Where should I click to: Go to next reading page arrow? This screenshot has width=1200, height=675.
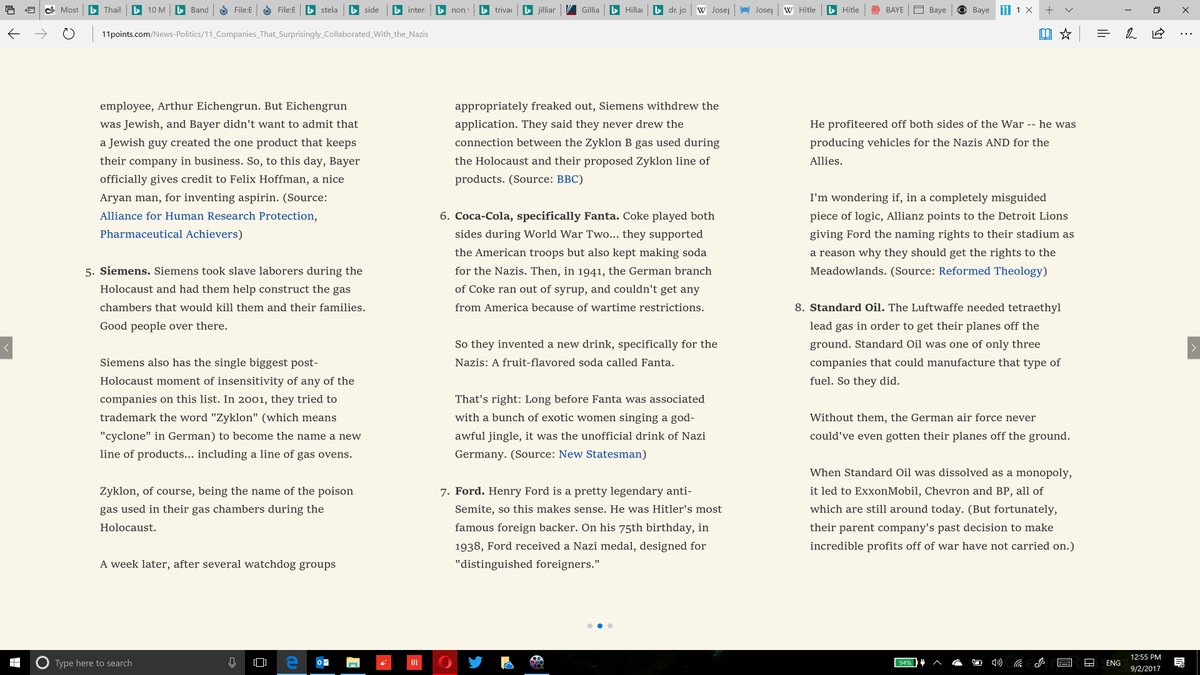pos(1192,347)
